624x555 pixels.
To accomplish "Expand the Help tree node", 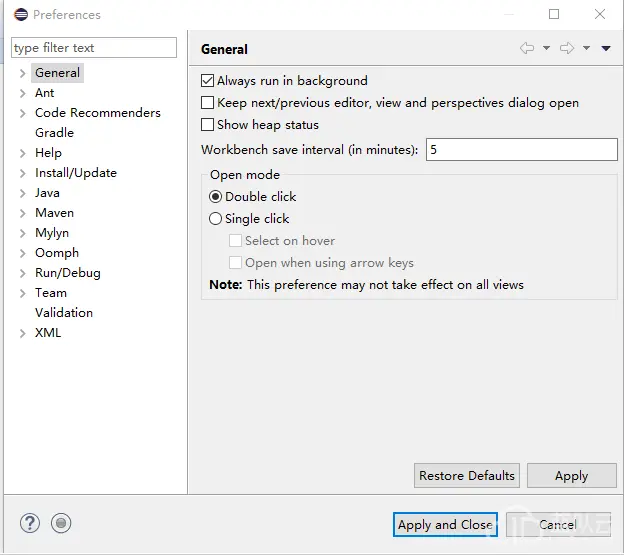I will coord(23,153).
